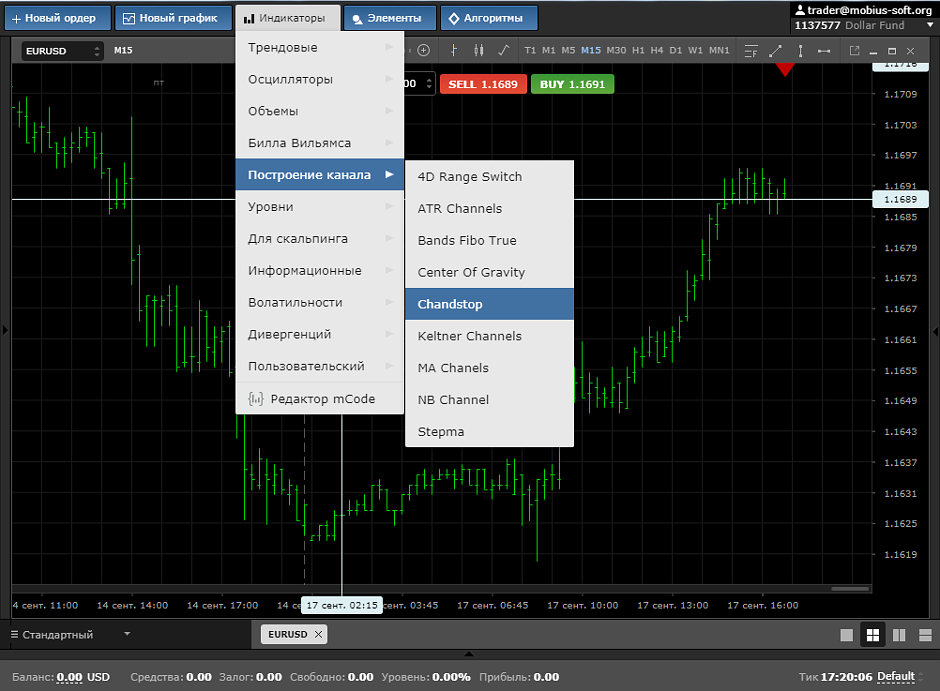Choose two-column chart layout

coord(899,635)
